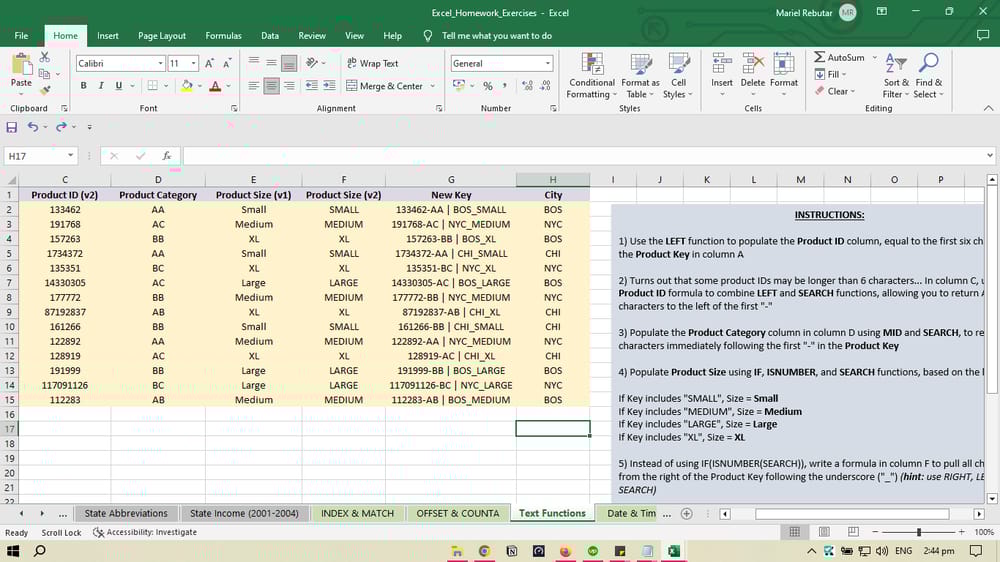Screen dimensions: 1000x562
Task: Toggle Italic formatting
Action: coord(101,85)
